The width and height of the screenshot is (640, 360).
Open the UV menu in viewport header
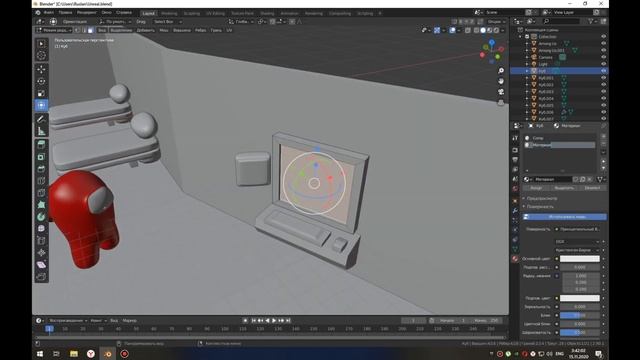click(229, 30)
